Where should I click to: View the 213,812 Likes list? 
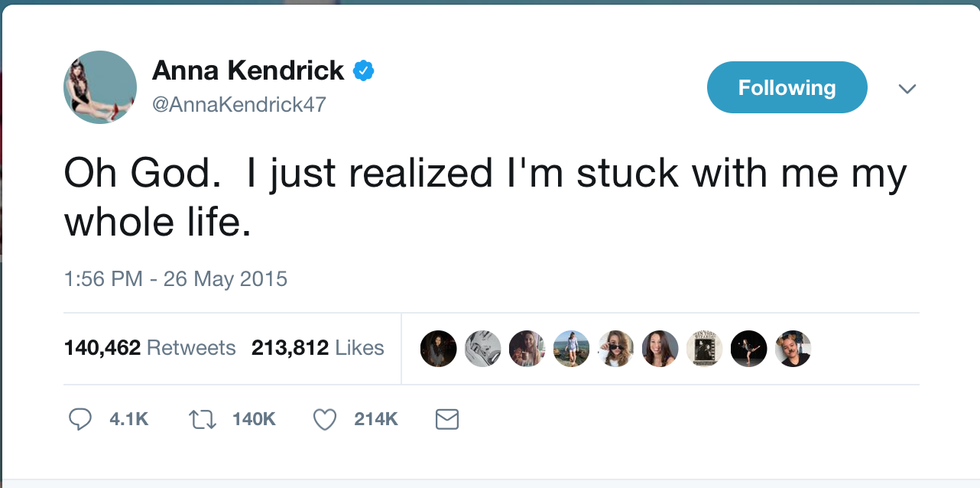[x=318, y=348]
